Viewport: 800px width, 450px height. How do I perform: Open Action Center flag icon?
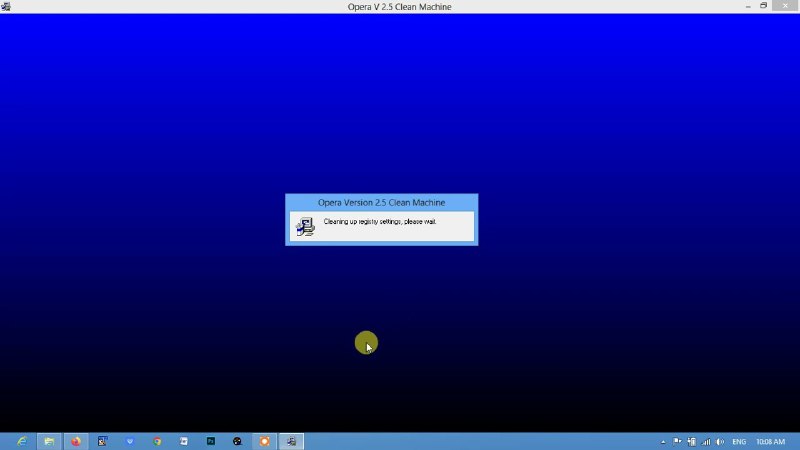[677, 442]
